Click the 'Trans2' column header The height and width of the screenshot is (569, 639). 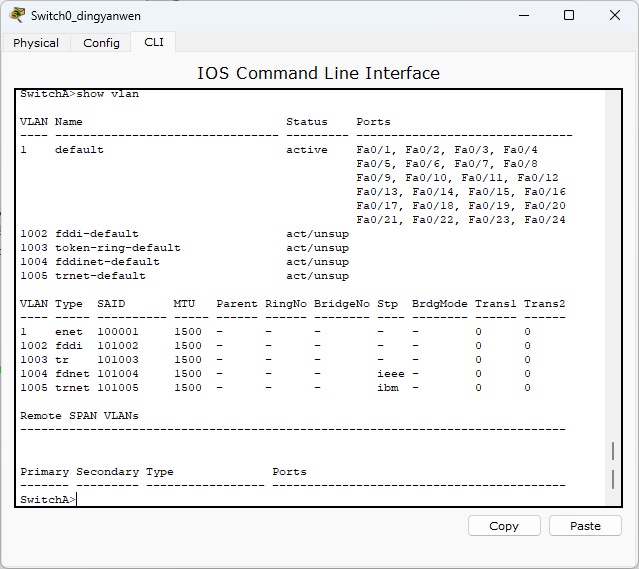tap(545, 304)
